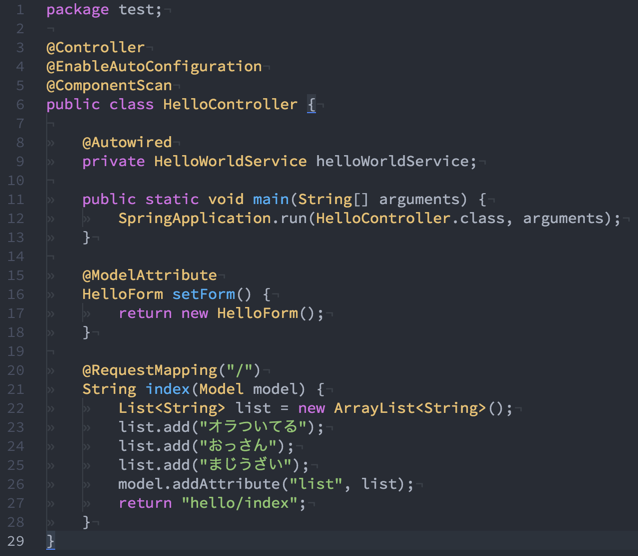Click the HelloController class name on line 6

pos(230,105)
